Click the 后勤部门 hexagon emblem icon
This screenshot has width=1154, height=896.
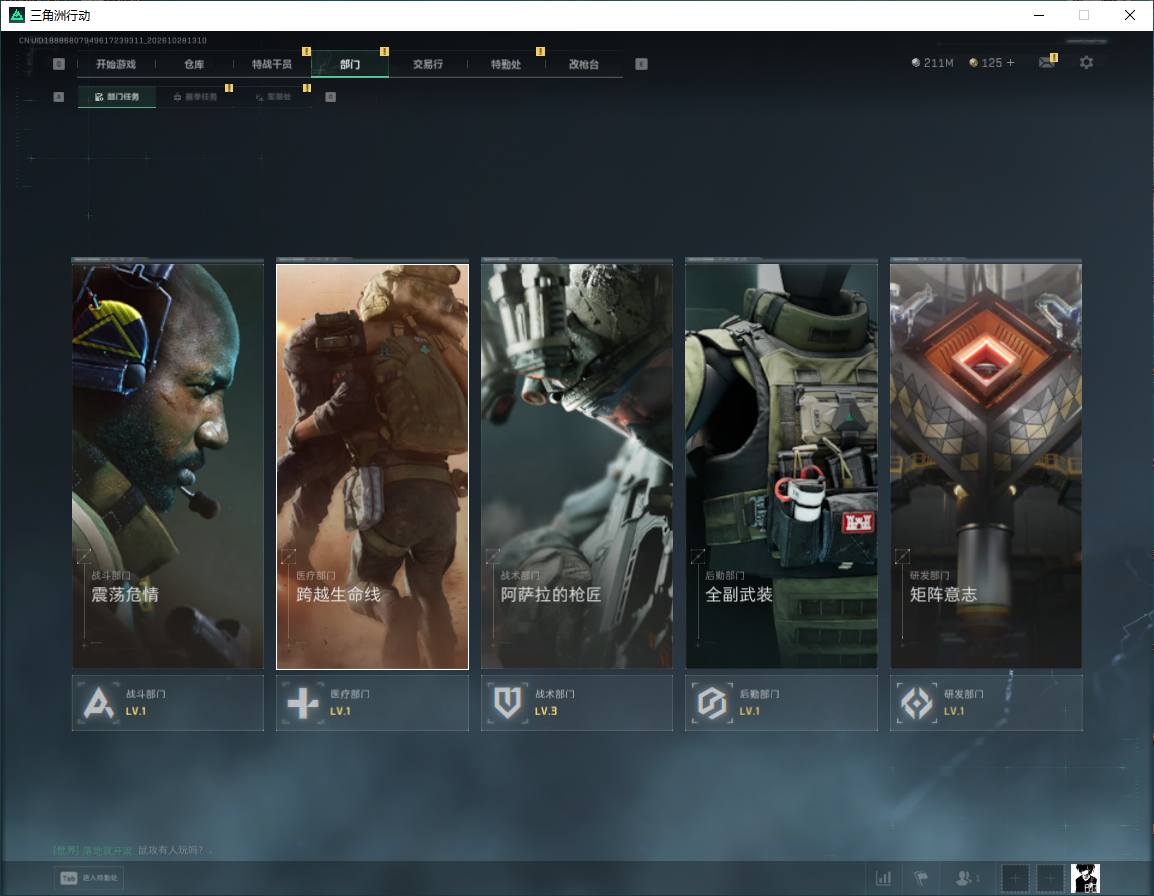point(712,703)
